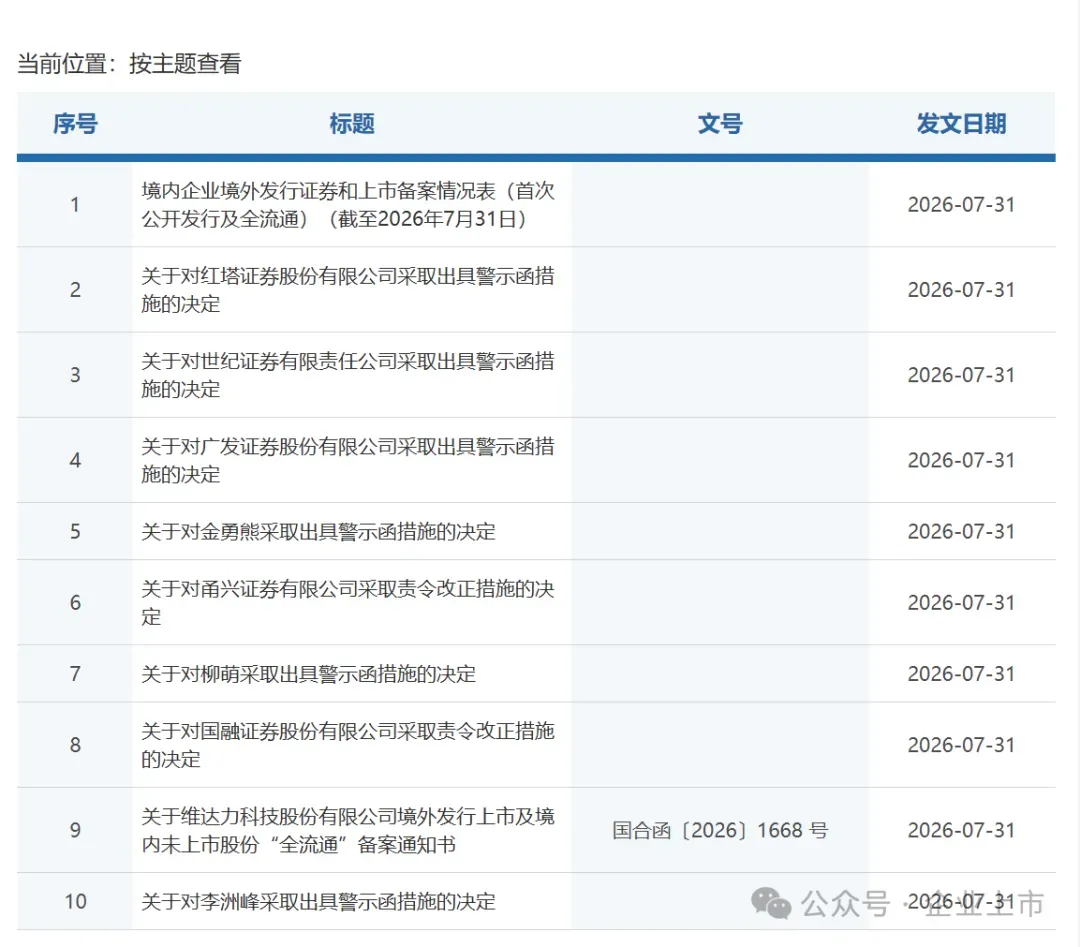Click the date in row 5
This screenshot has height=947, width=1080.
pyautogui.click(x=962, y=532)
